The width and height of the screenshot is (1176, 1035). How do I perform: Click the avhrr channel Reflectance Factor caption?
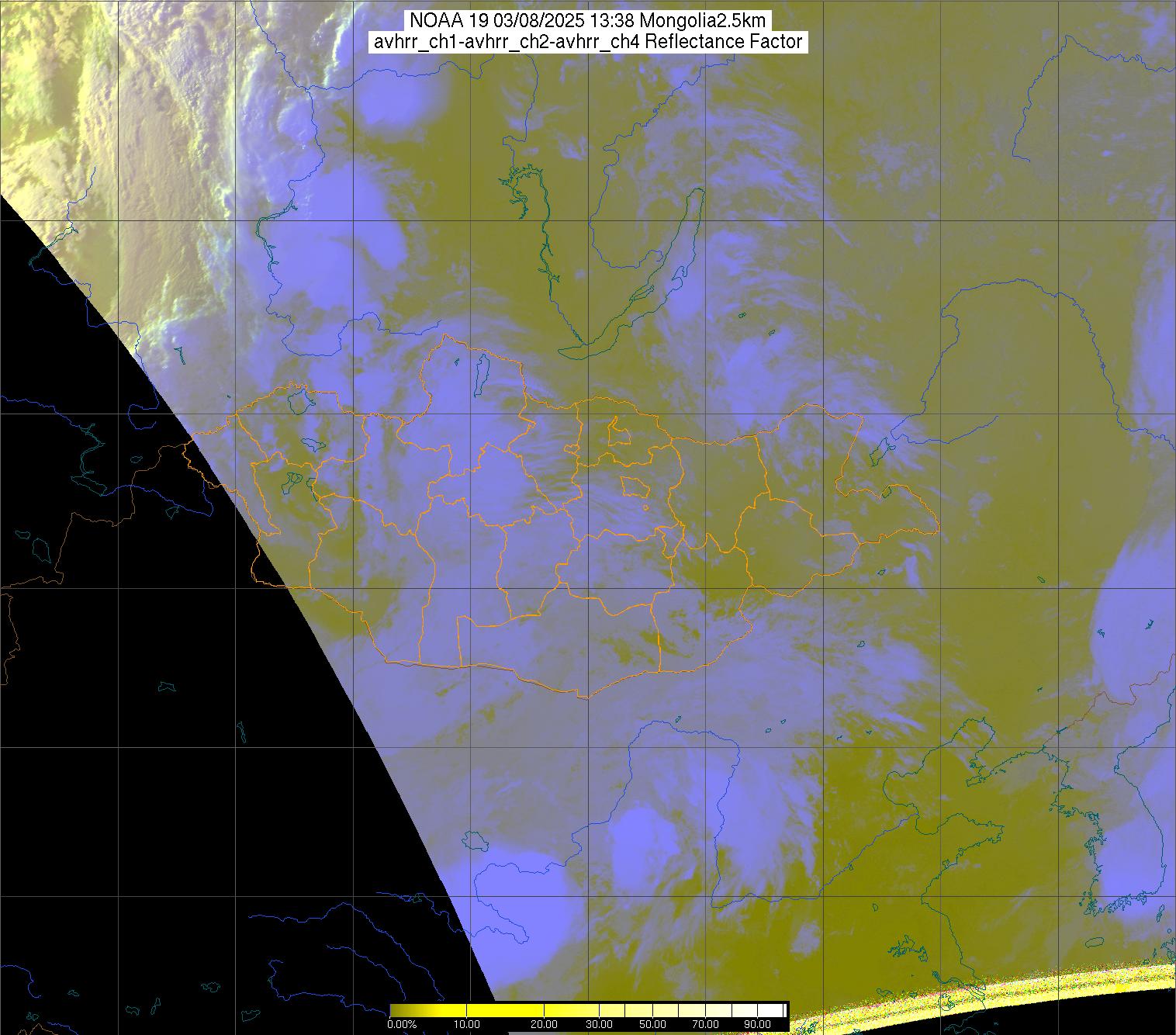[588, 42]
